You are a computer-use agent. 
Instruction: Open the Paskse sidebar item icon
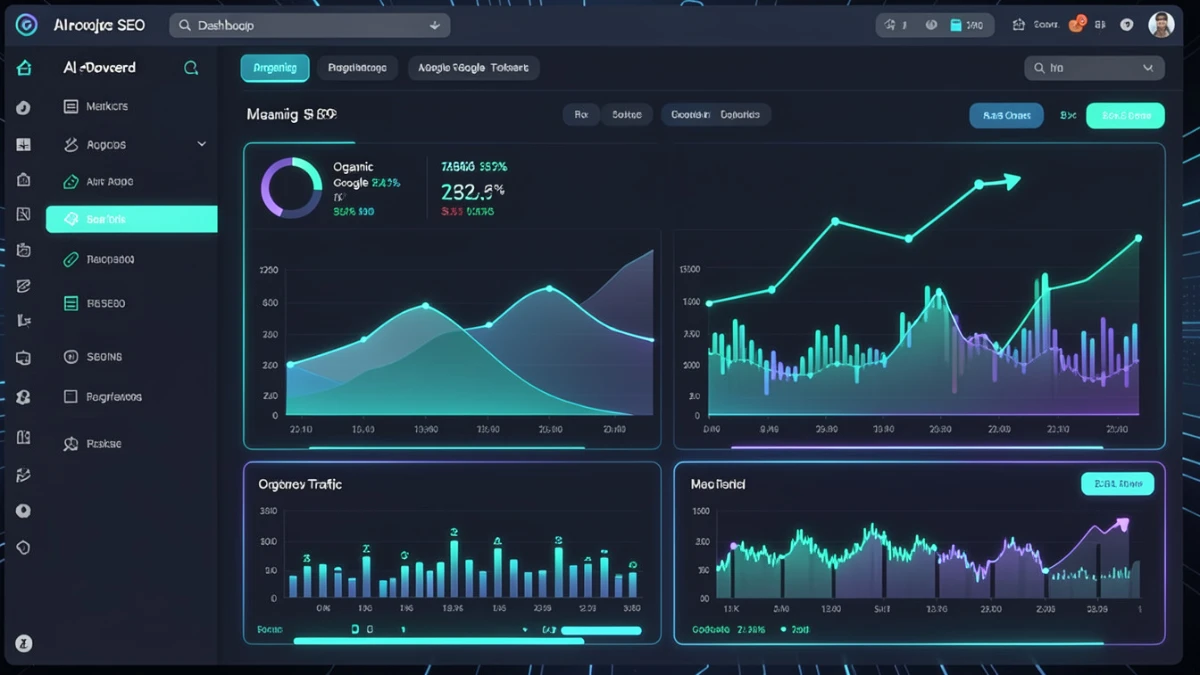[71, 443]
